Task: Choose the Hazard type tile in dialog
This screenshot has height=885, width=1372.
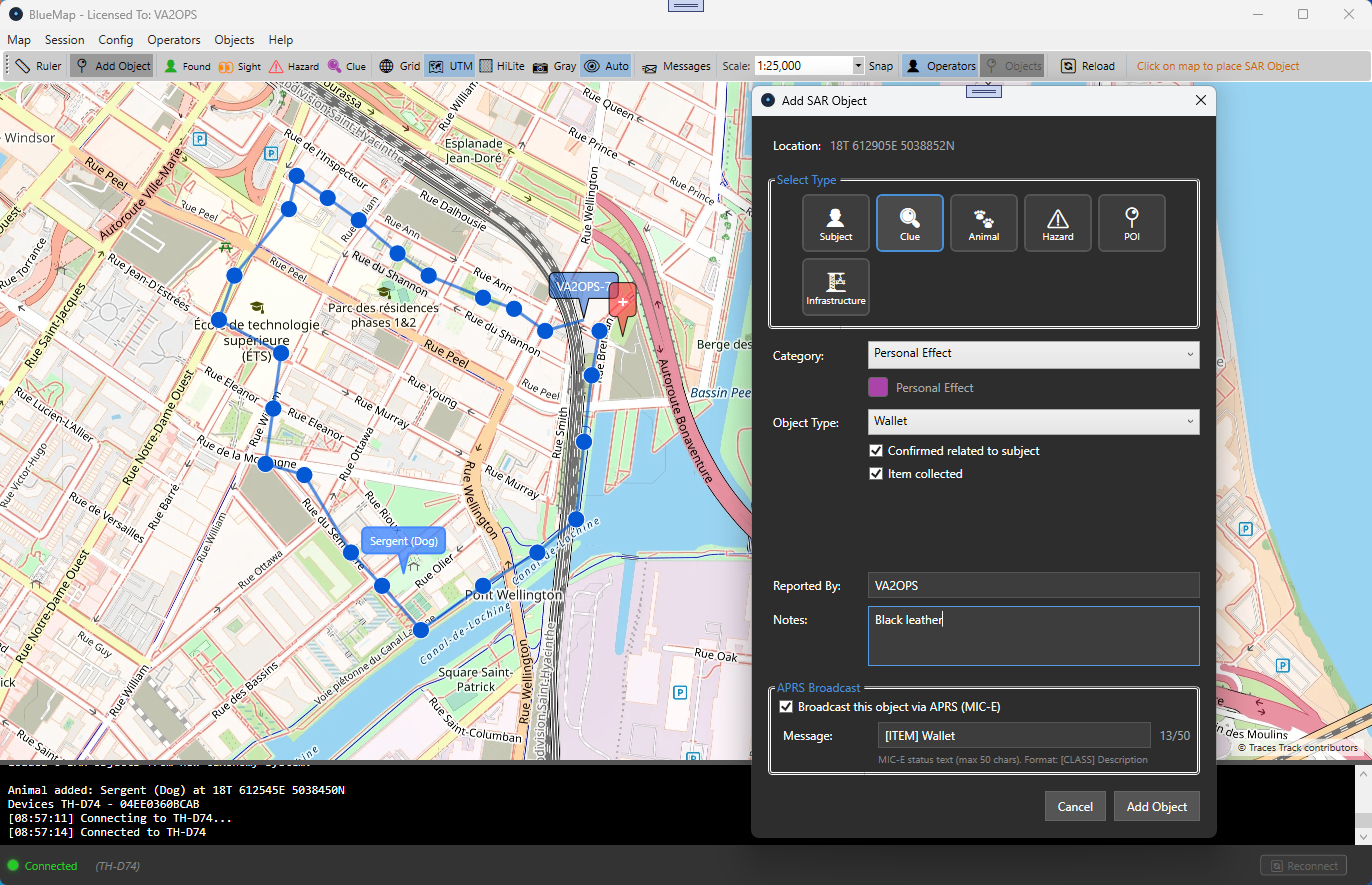Action: [1058, 223]
